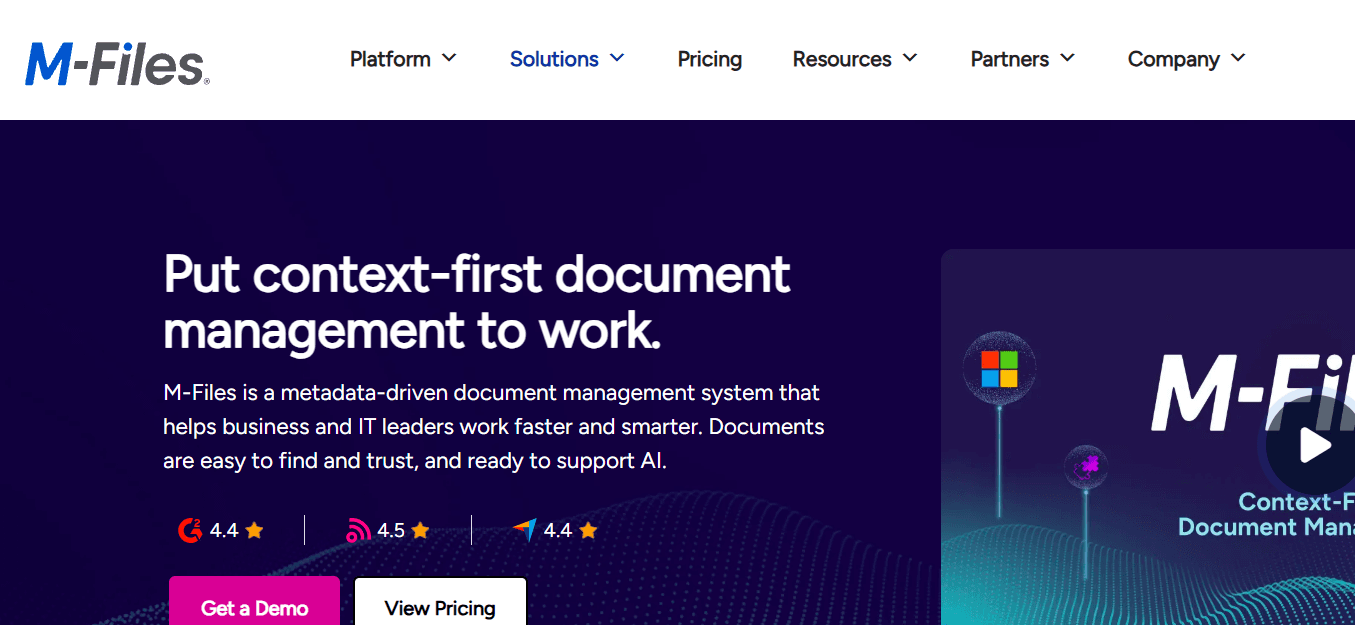Play the M-Files video

pyautogui.click(x=1315, y=445)
